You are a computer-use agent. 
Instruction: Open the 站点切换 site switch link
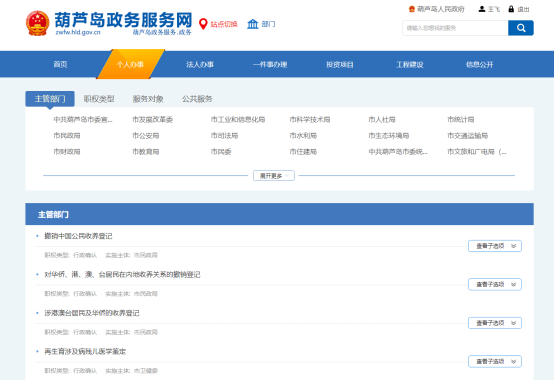tap(224, 24)
